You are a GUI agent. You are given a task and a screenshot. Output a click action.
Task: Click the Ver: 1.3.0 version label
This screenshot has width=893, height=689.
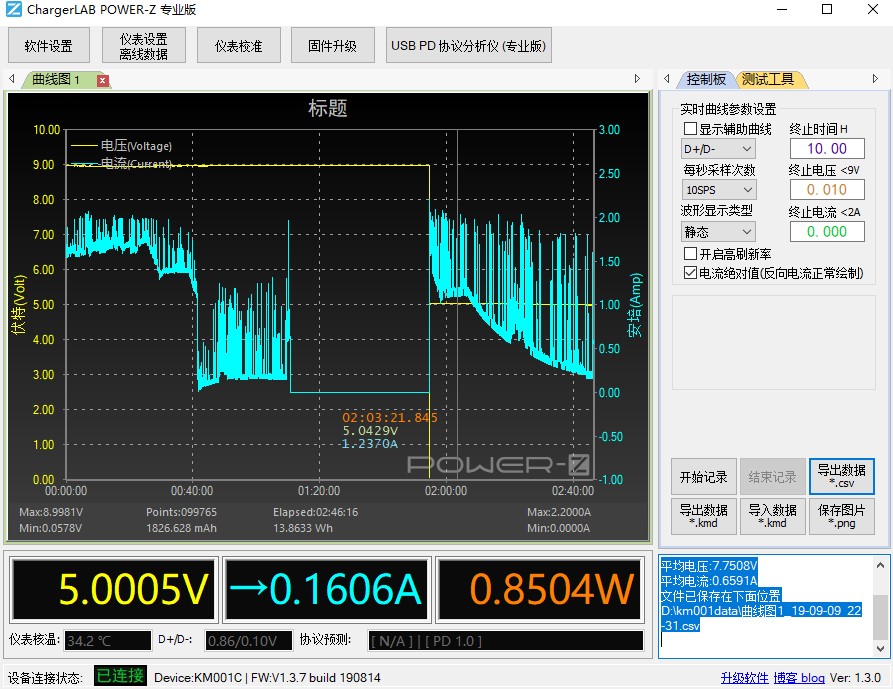(x=855, y=678)
